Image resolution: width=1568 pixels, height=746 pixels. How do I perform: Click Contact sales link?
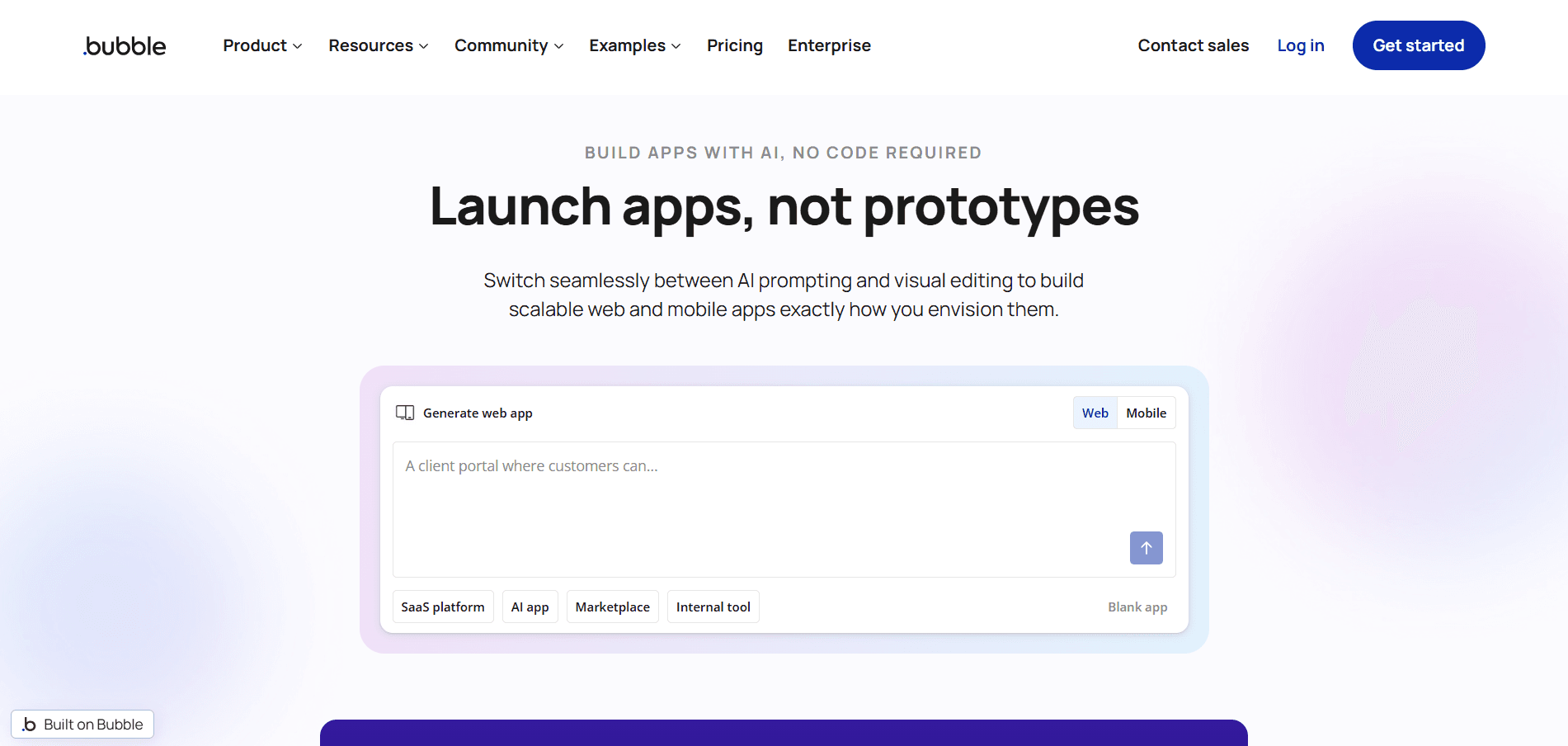tap(1193, 45)
